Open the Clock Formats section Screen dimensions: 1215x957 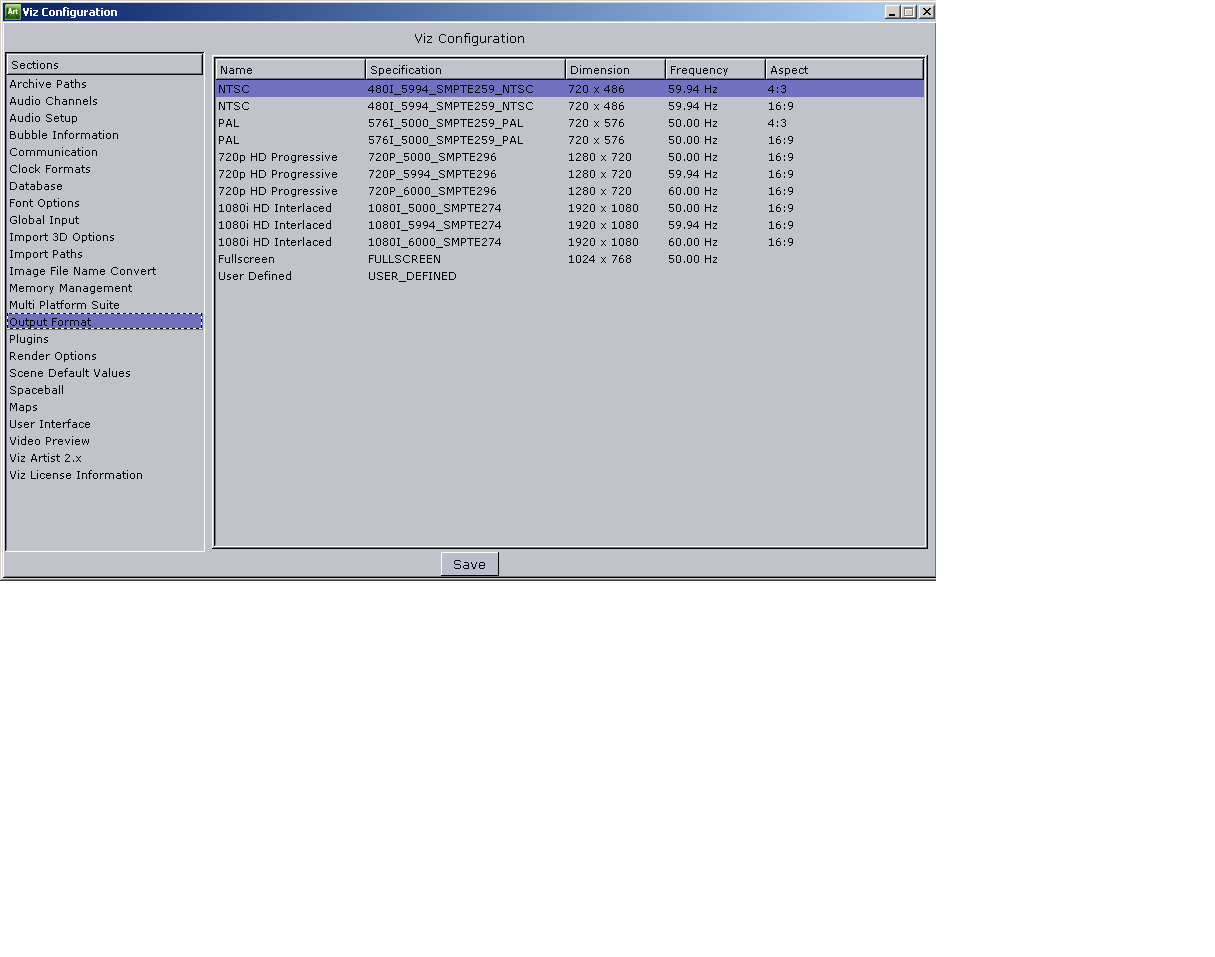[49, 169]
